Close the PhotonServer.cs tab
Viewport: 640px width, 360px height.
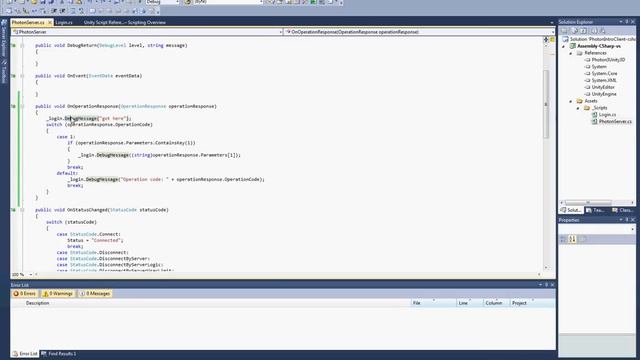point(50,22)
